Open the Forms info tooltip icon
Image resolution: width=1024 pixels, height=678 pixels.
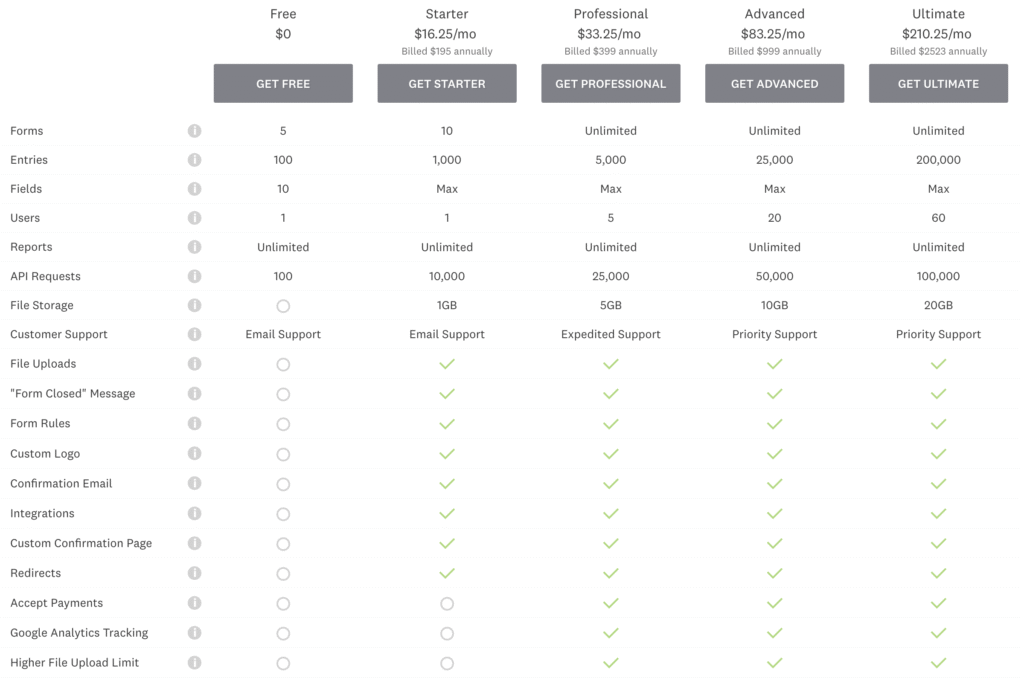click(x=195, y=131)
